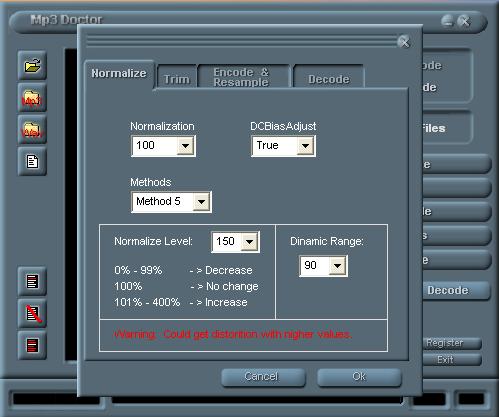
Task: Click the Wav folder icon
Action: 32,130
